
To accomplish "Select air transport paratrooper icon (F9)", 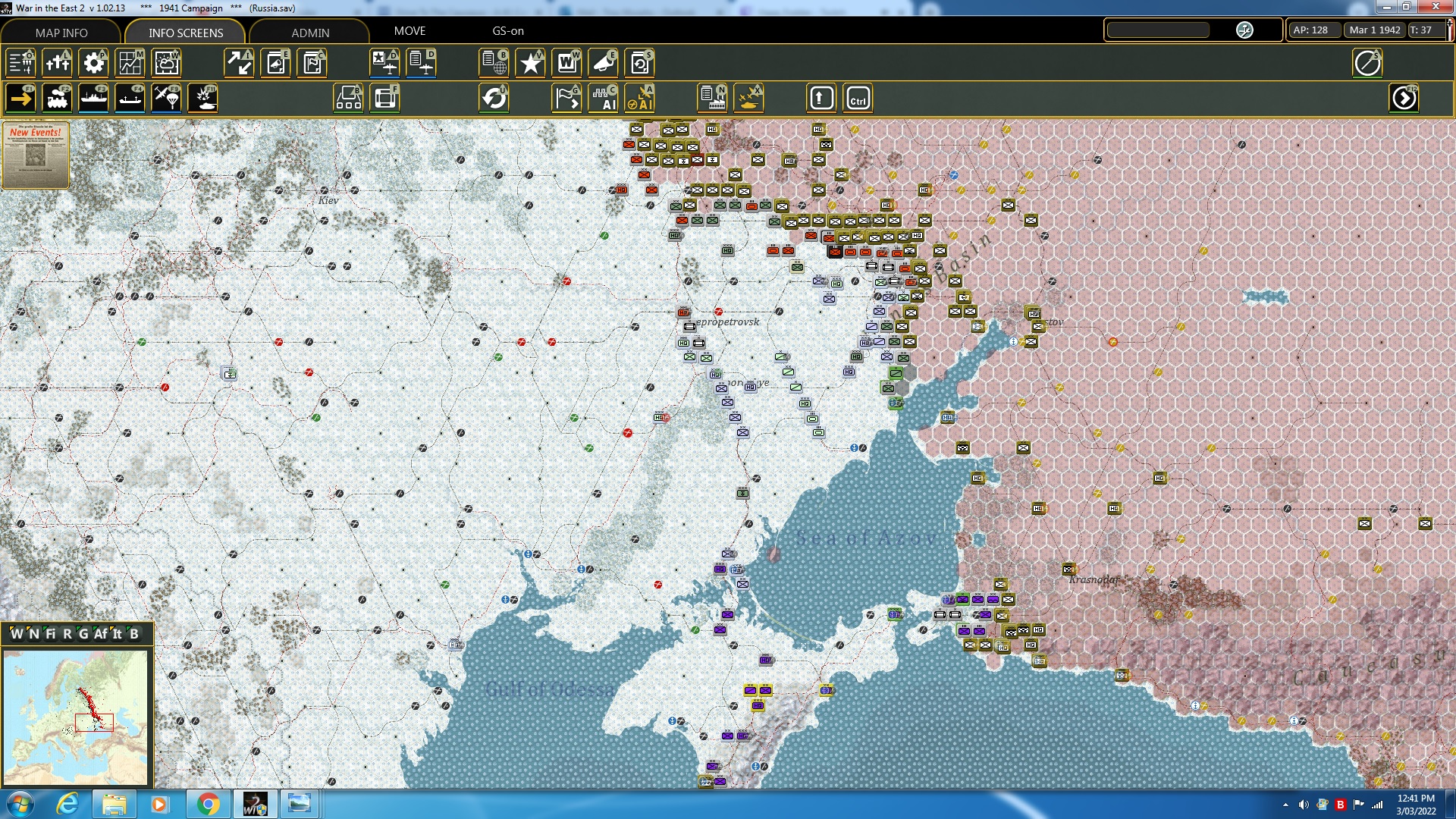I will coord(166,99).
